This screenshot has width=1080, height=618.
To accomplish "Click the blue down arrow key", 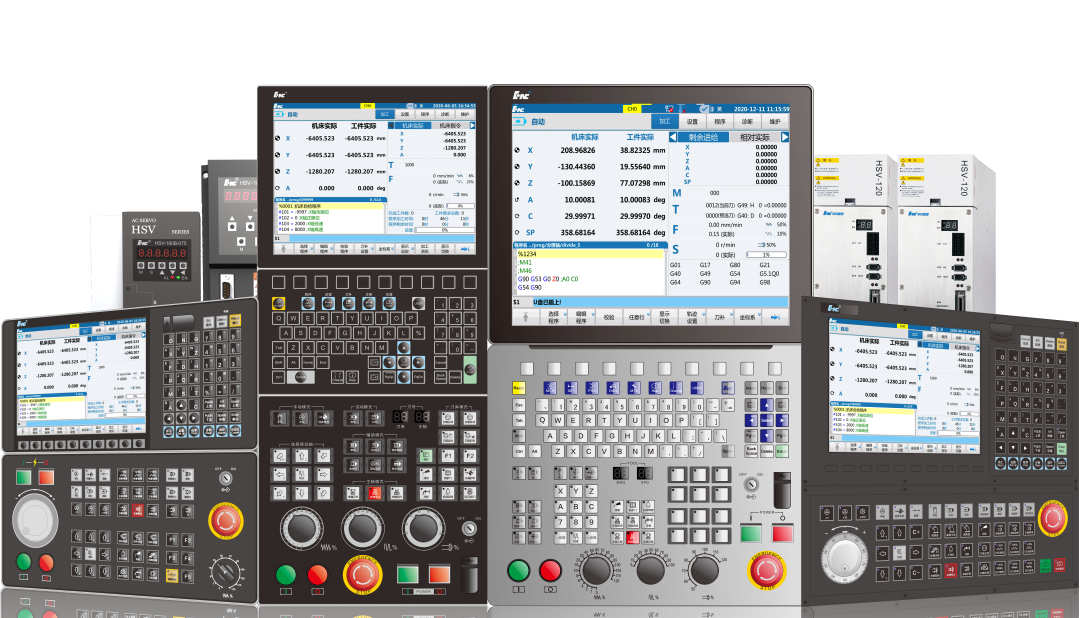I will 767,436.
